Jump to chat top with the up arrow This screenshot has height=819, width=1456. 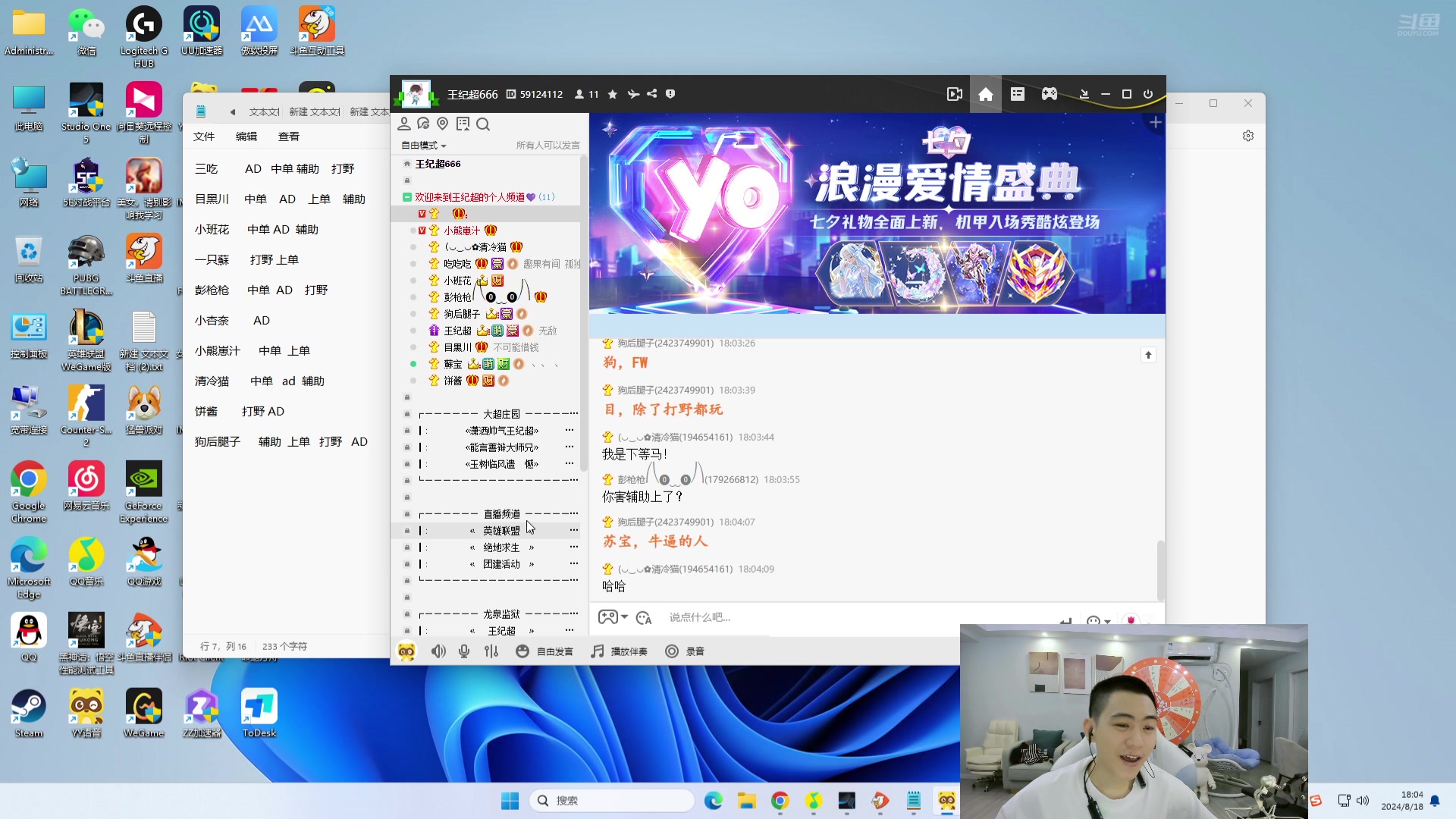pos(1148,355)
